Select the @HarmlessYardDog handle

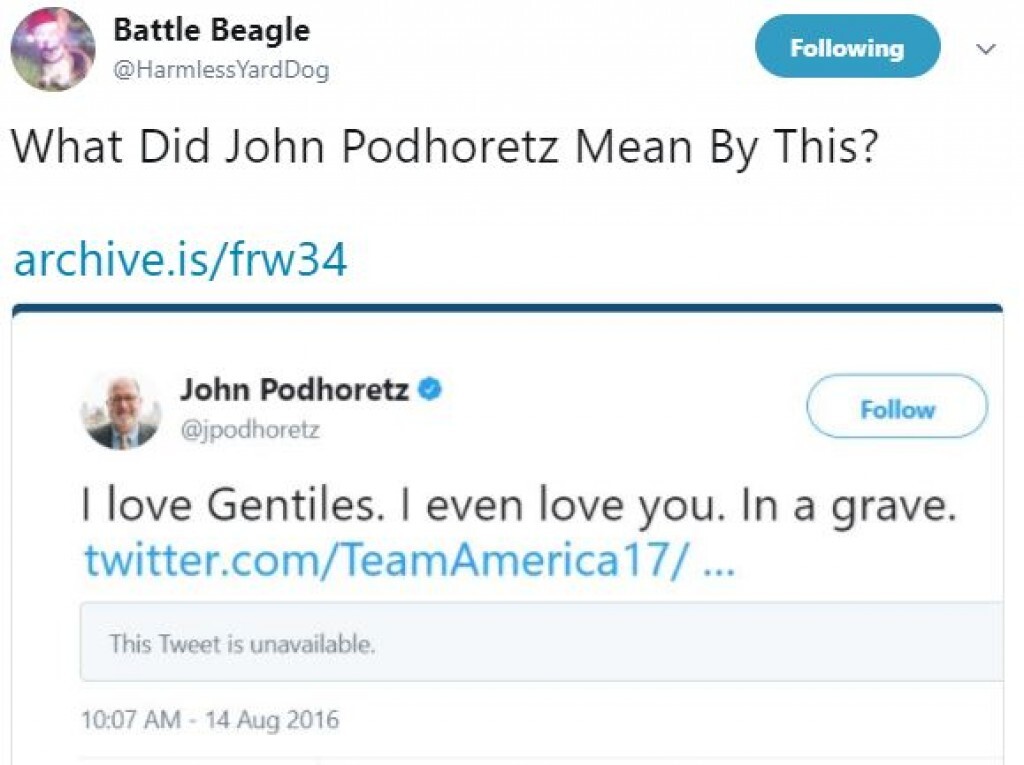(x=221, y=70)
